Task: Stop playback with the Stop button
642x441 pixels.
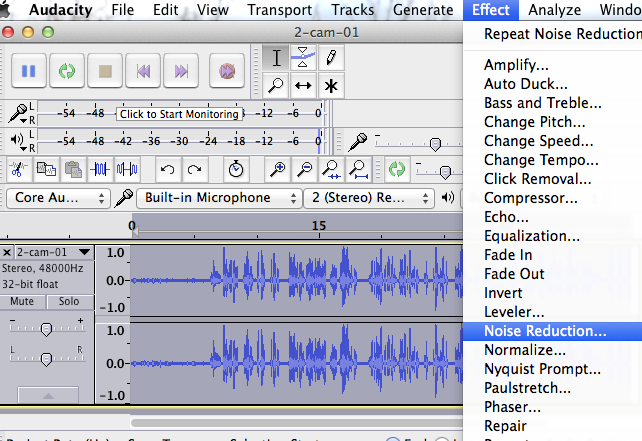Action: [105, 71]
